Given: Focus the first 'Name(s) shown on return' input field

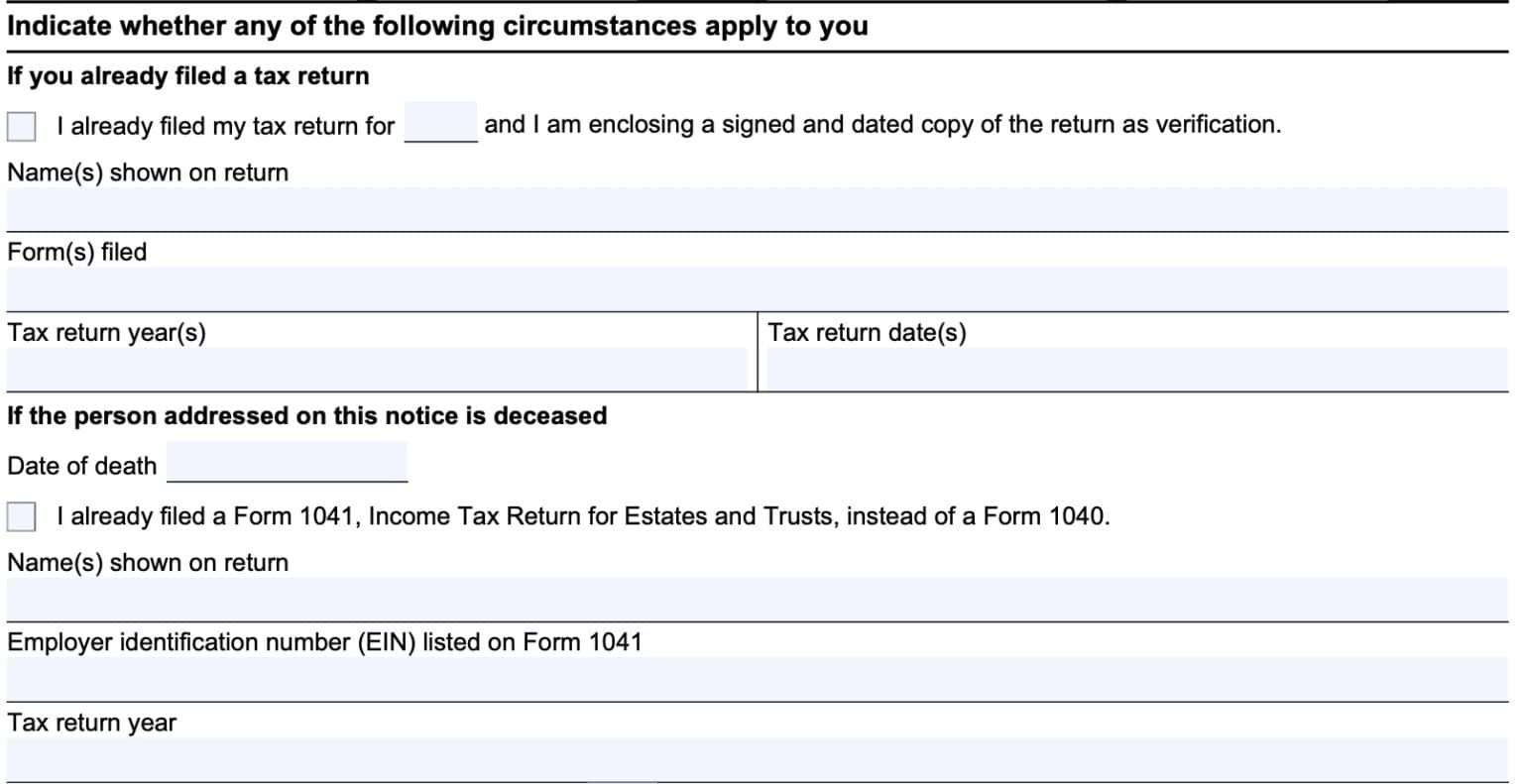Looking at the screenshot, I should point(757,209).
